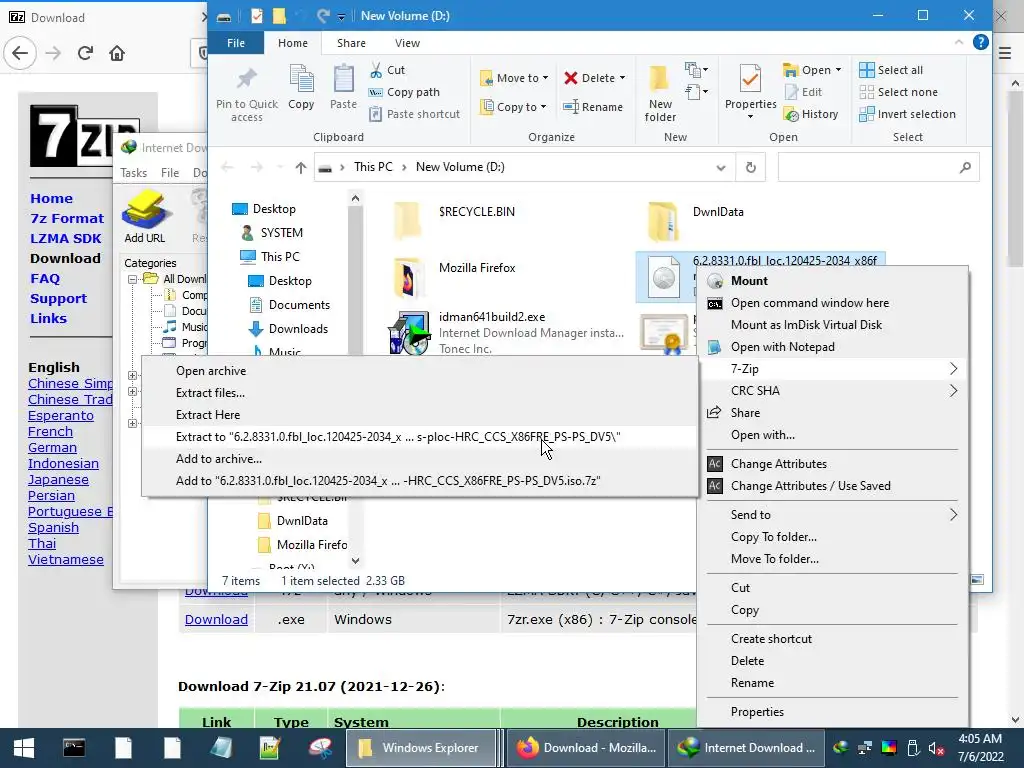Click Paste shortcut in ribbon
The image size is (1024, 768).
415,114
